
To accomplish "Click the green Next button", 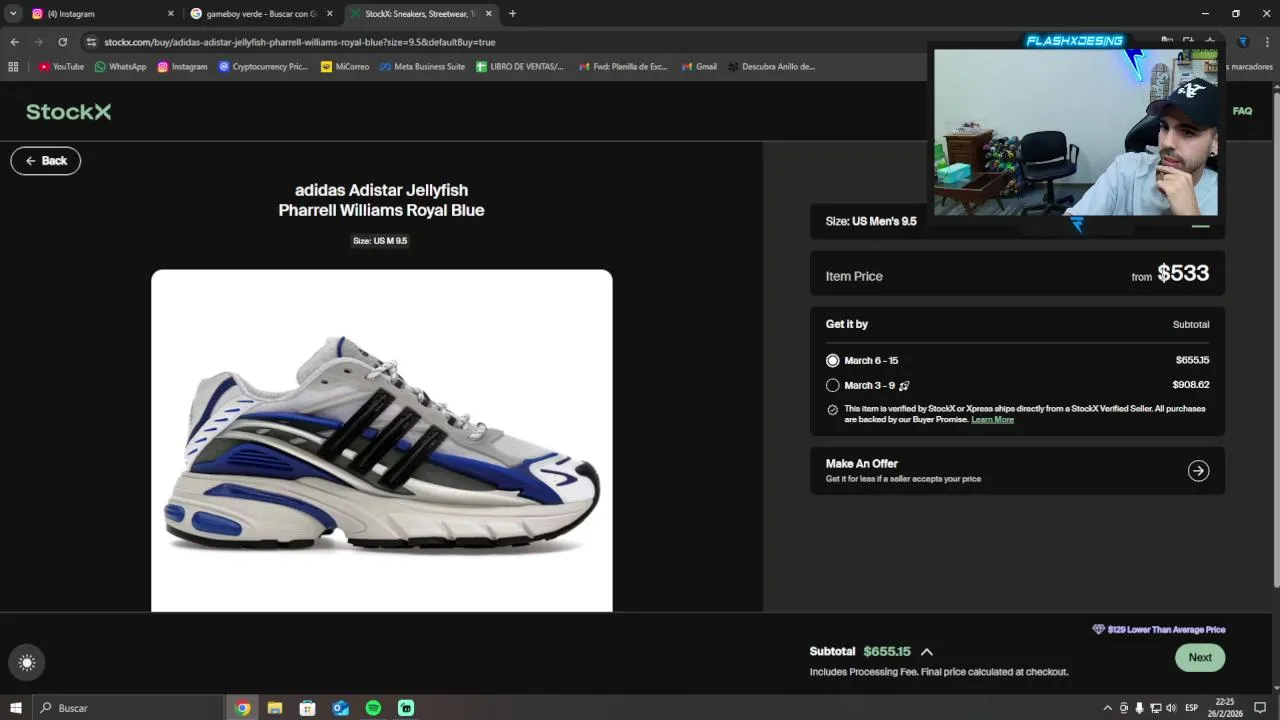I will tap(1200, 657).
